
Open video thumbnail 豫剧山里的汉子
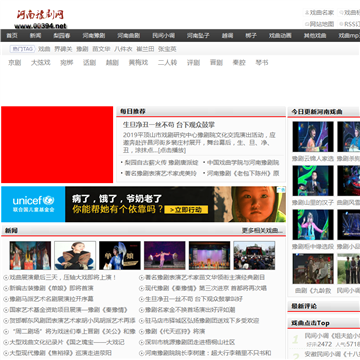point(313,181)
